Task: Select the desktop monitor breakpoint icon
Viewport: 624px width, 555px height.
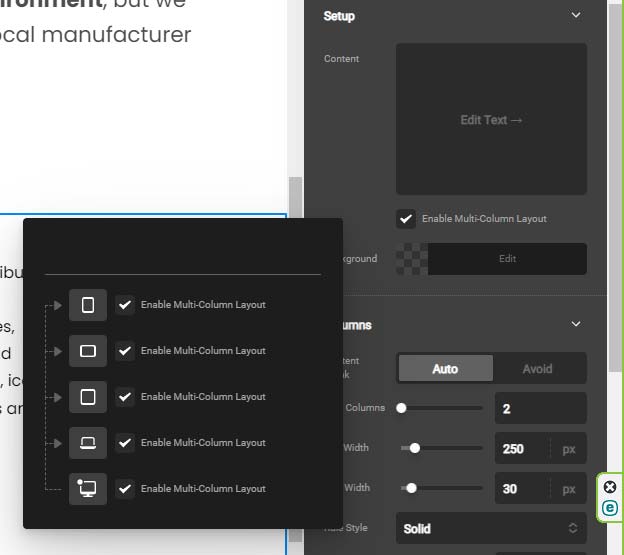Action: click(x=88, y=489)
